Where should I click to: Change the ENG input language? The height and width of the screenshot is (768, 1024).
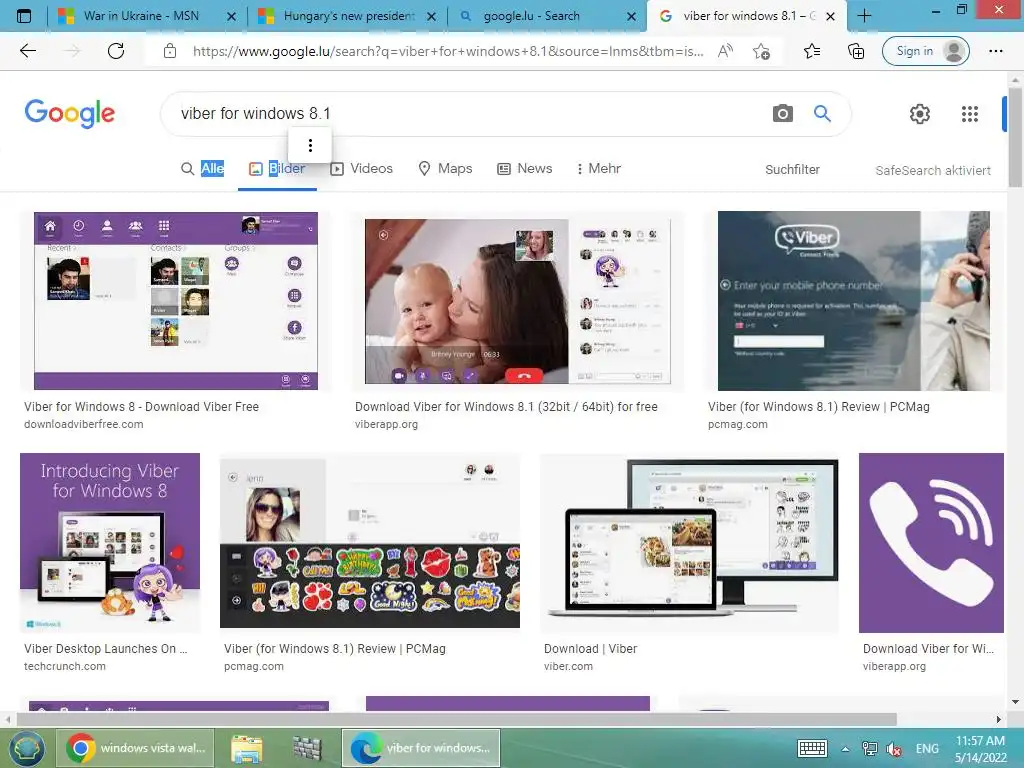[x=927, y=748]
